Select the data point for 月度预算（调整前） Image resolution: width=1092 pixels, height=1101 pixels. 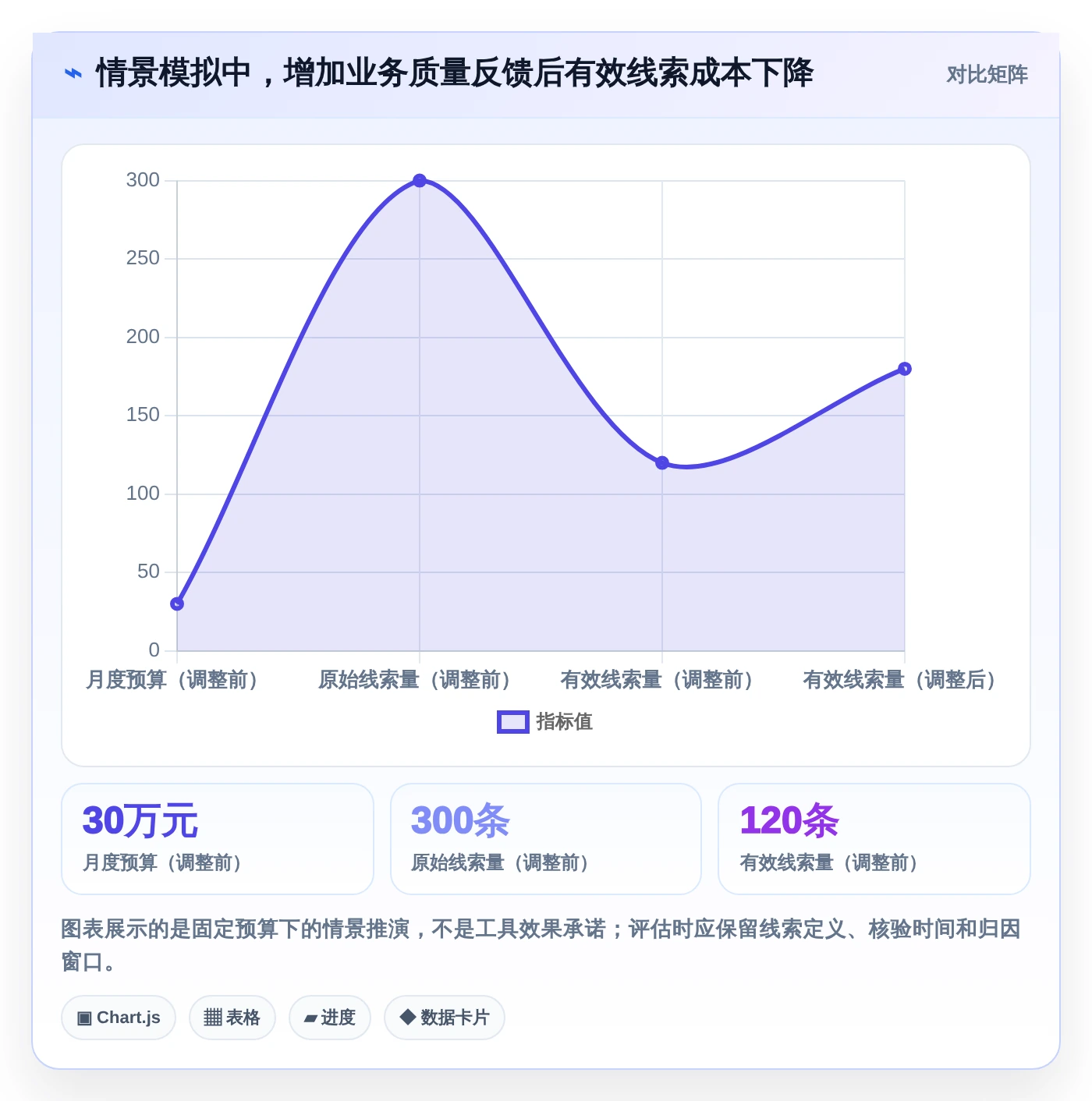tap(177, 604)
